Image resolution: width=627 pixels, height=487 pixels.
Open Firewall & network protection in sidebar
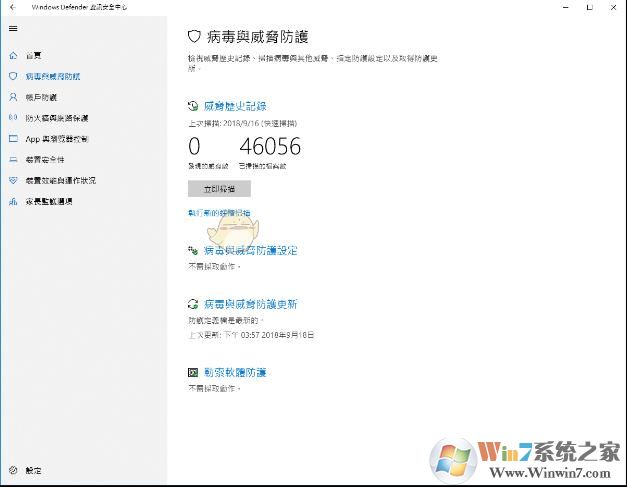point(56,118)
